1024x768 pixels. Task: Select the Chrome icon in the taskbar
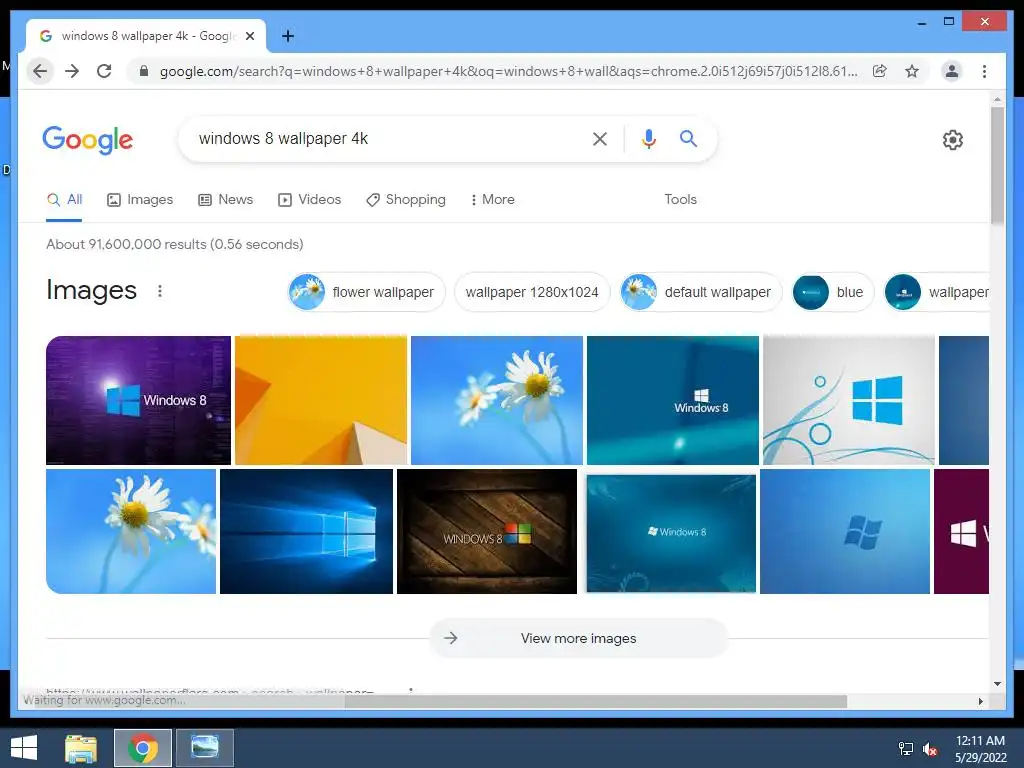click(x=142, y=748)
